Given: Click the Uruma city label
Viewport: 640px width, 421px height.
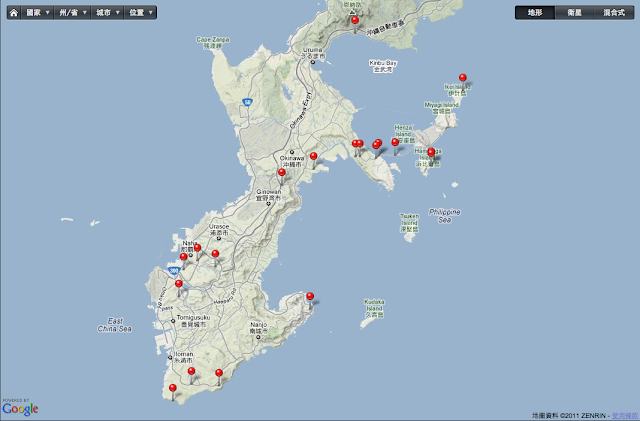Looking at the screenshot, I should [x=313, y=53].
